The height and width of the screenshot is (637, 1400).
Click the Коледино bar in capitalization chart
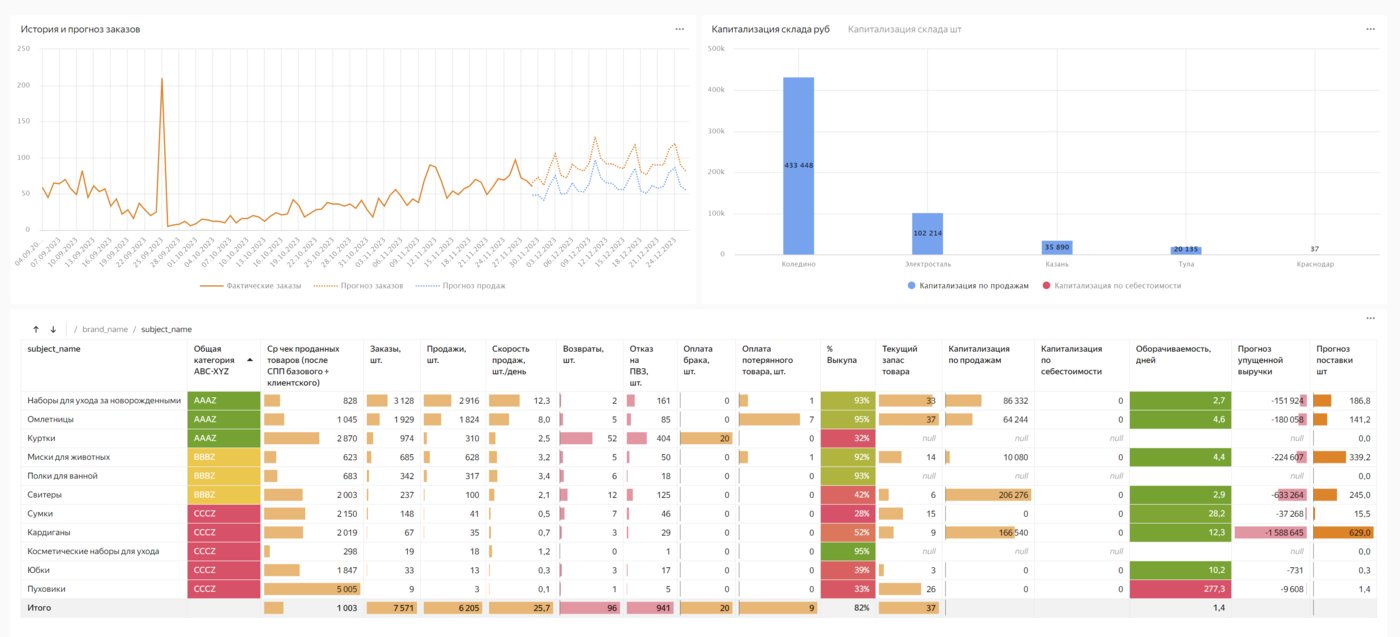pos(798,166)
